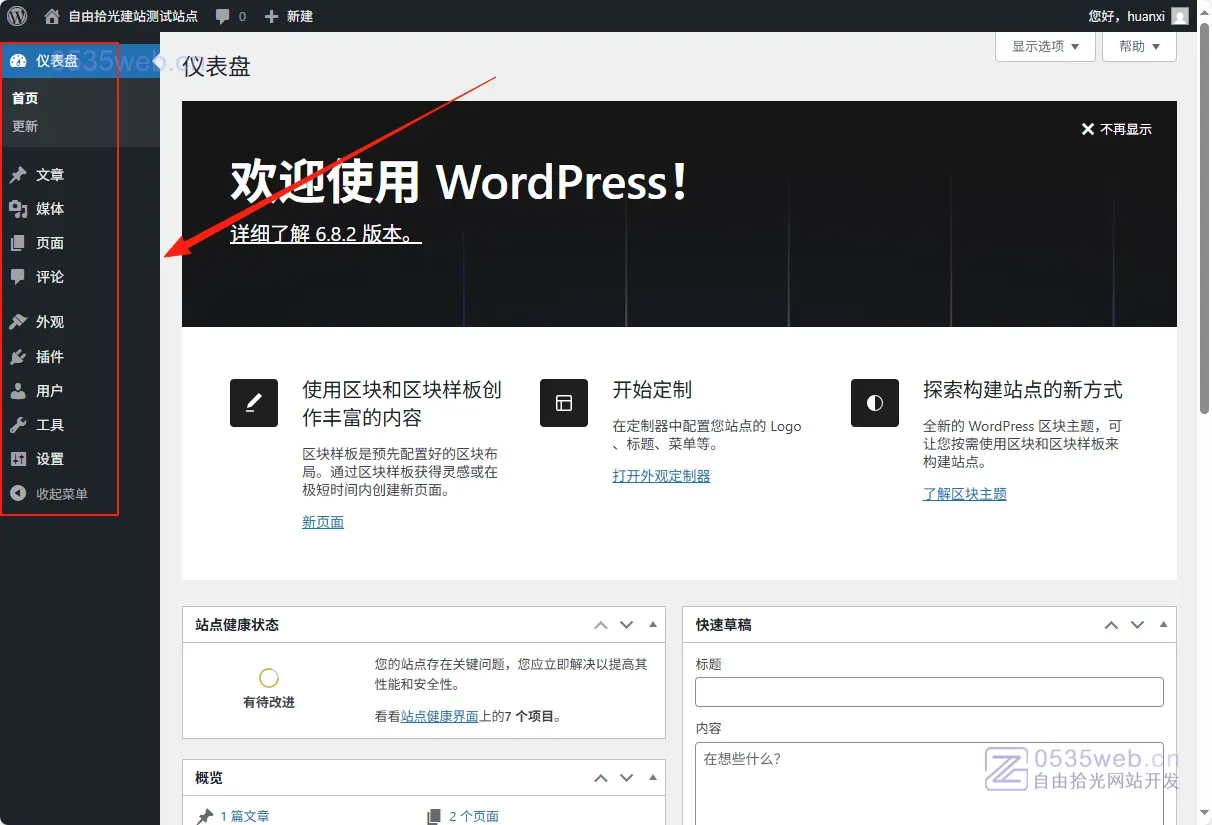The width and height of the screenshot is (1212, 825).
Task: Dismiss the welcome panel with 不再显示
Action: [x=1116, y=129]
